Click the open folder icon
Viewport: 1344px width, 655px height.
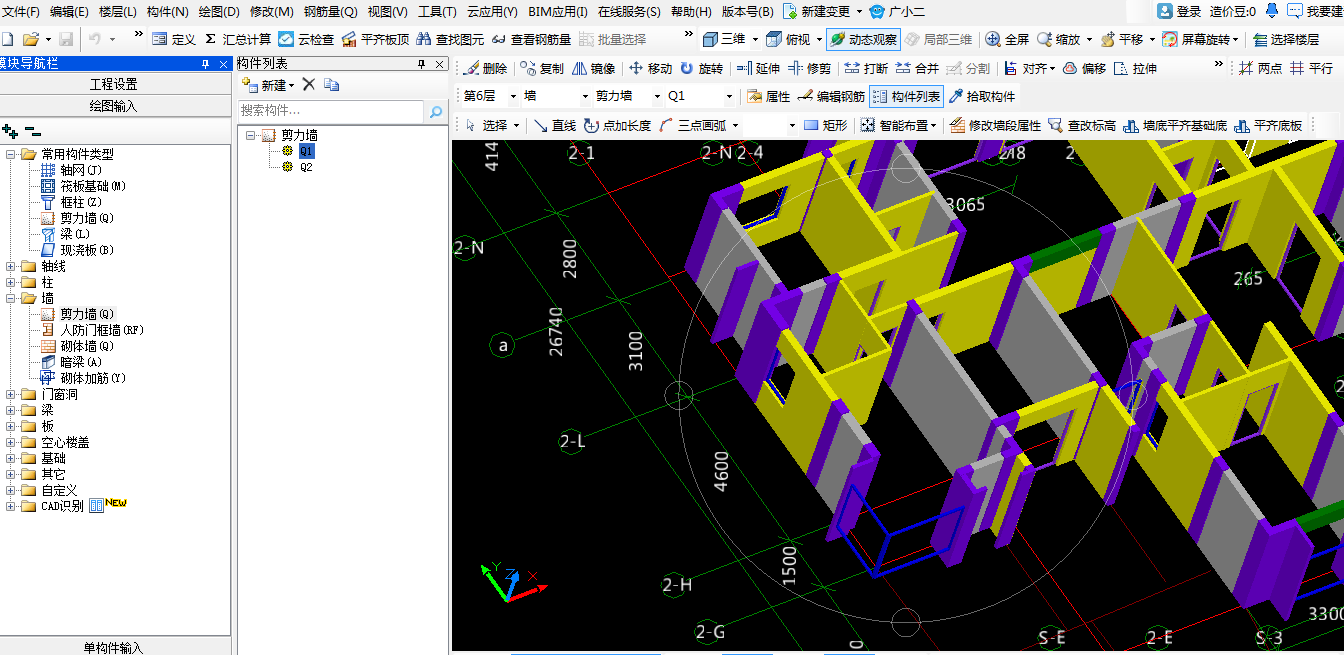coord(30,39)
